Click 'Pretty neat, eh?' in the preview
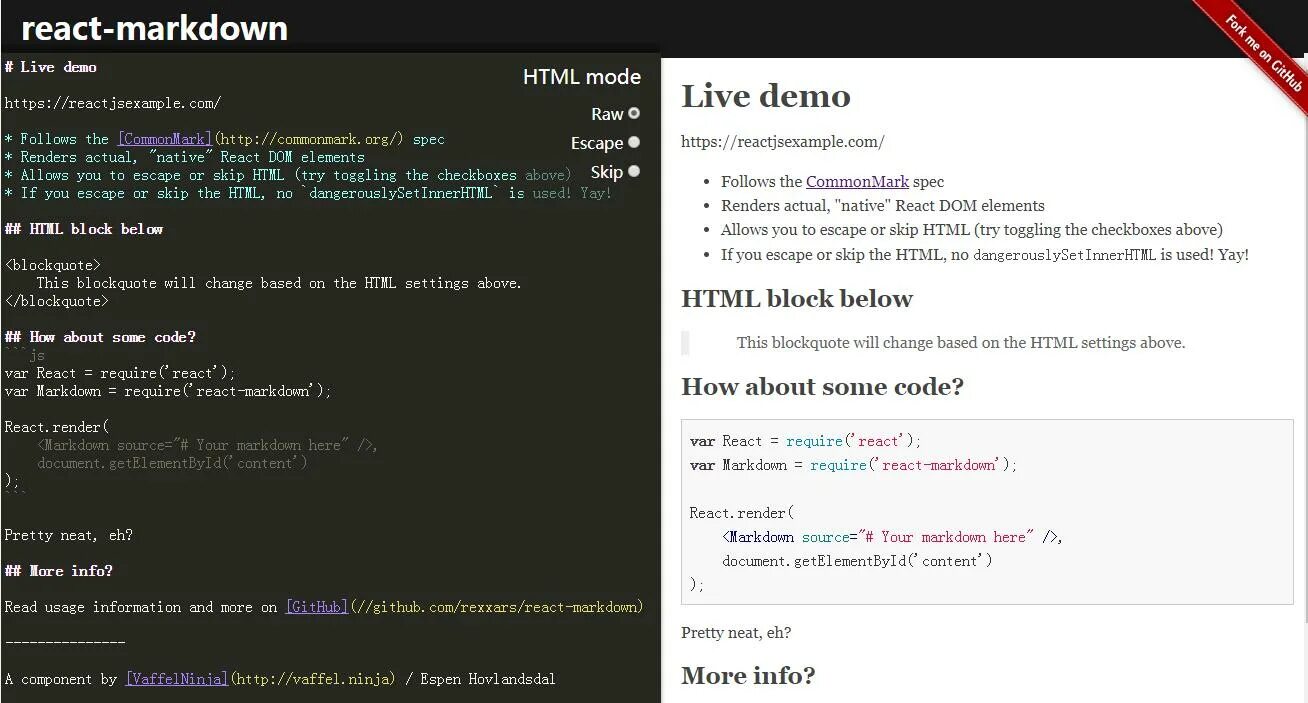The width and height of the screenshot is (1308, 703). [736, 632]
